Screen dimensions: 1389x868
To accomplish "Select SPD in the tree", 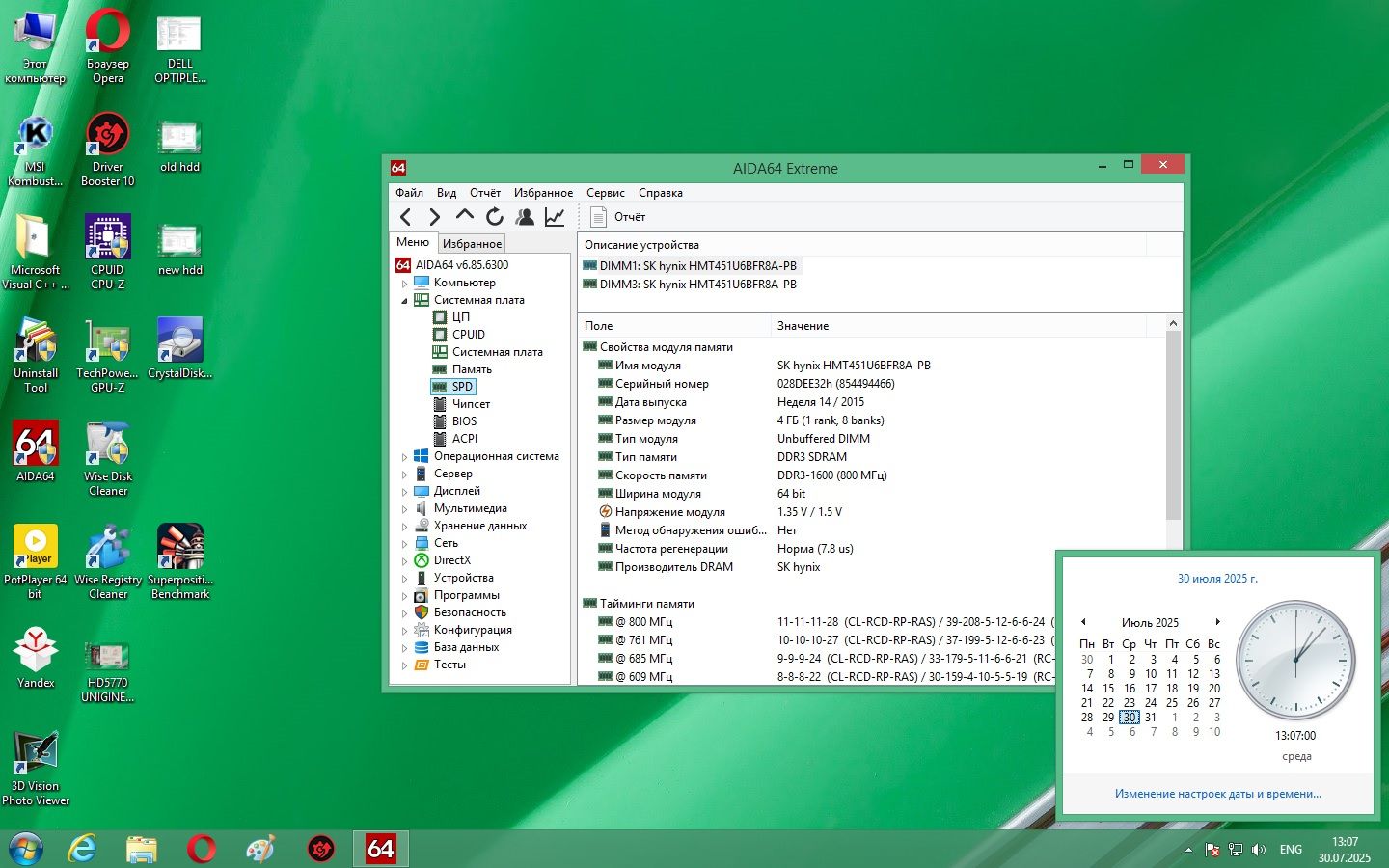I will [x=462, y=387].
